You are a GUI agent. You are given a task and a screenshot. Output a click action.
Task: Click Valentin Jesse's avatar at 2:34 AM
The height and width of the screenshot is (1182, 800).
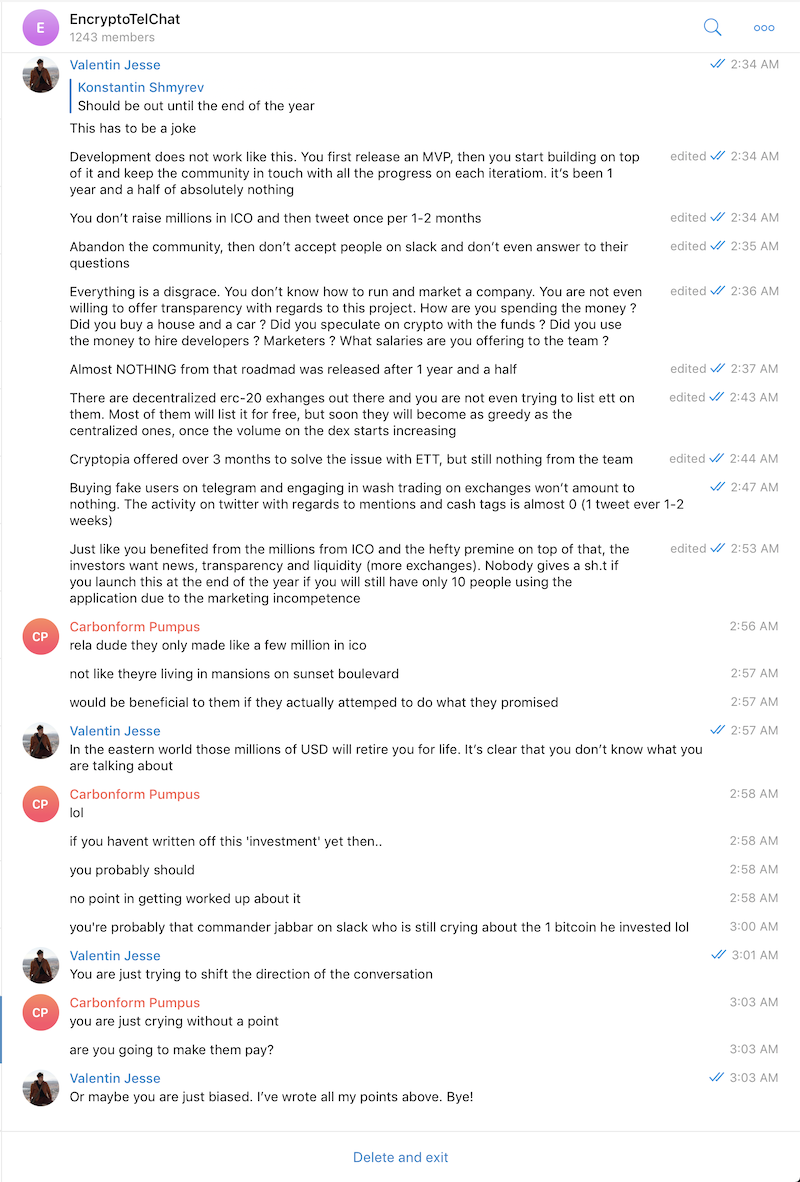[41, 75]
